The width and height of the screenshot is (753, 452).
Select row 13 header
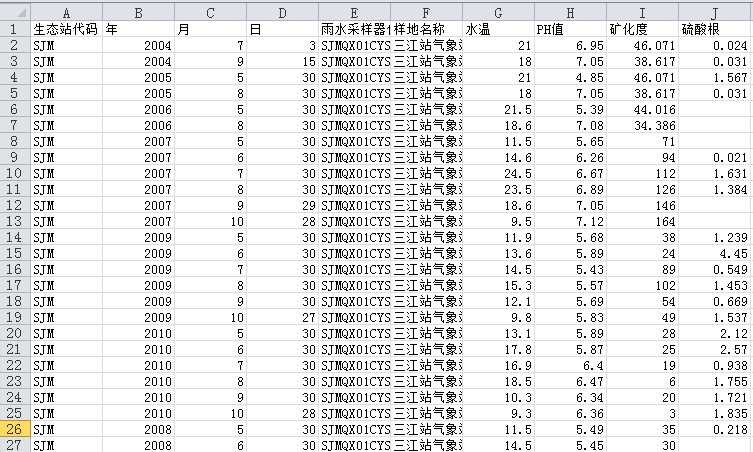click(x=15, y=221)
